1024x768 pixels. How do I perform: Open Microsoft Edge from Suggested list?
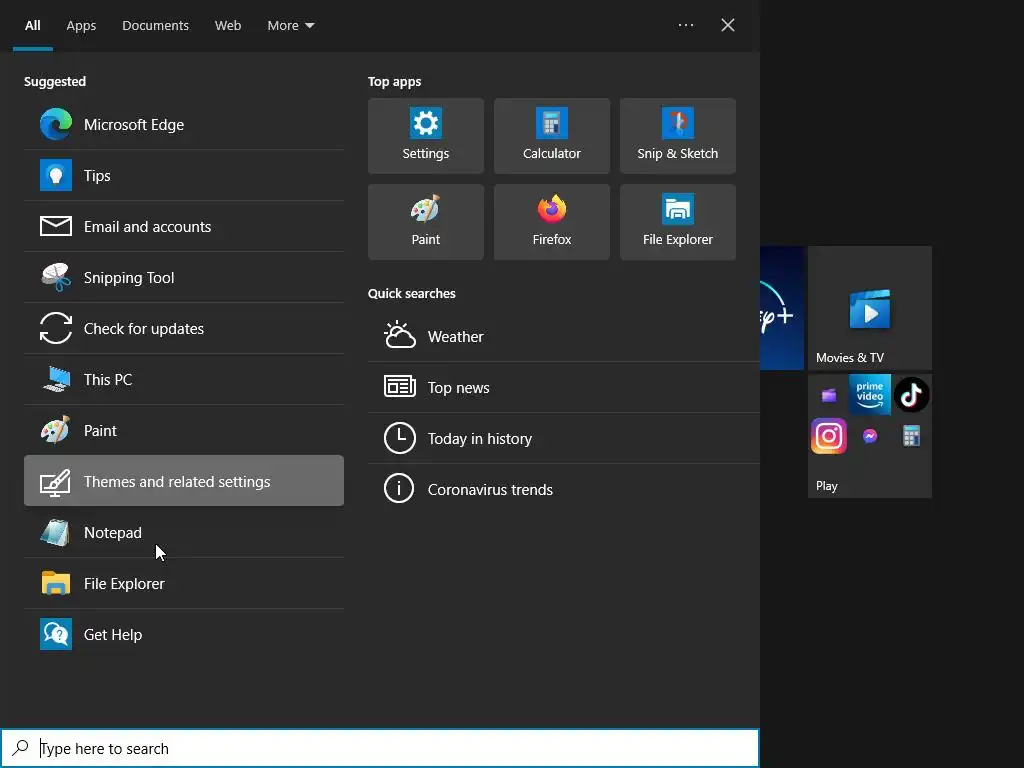pos(184,124)
